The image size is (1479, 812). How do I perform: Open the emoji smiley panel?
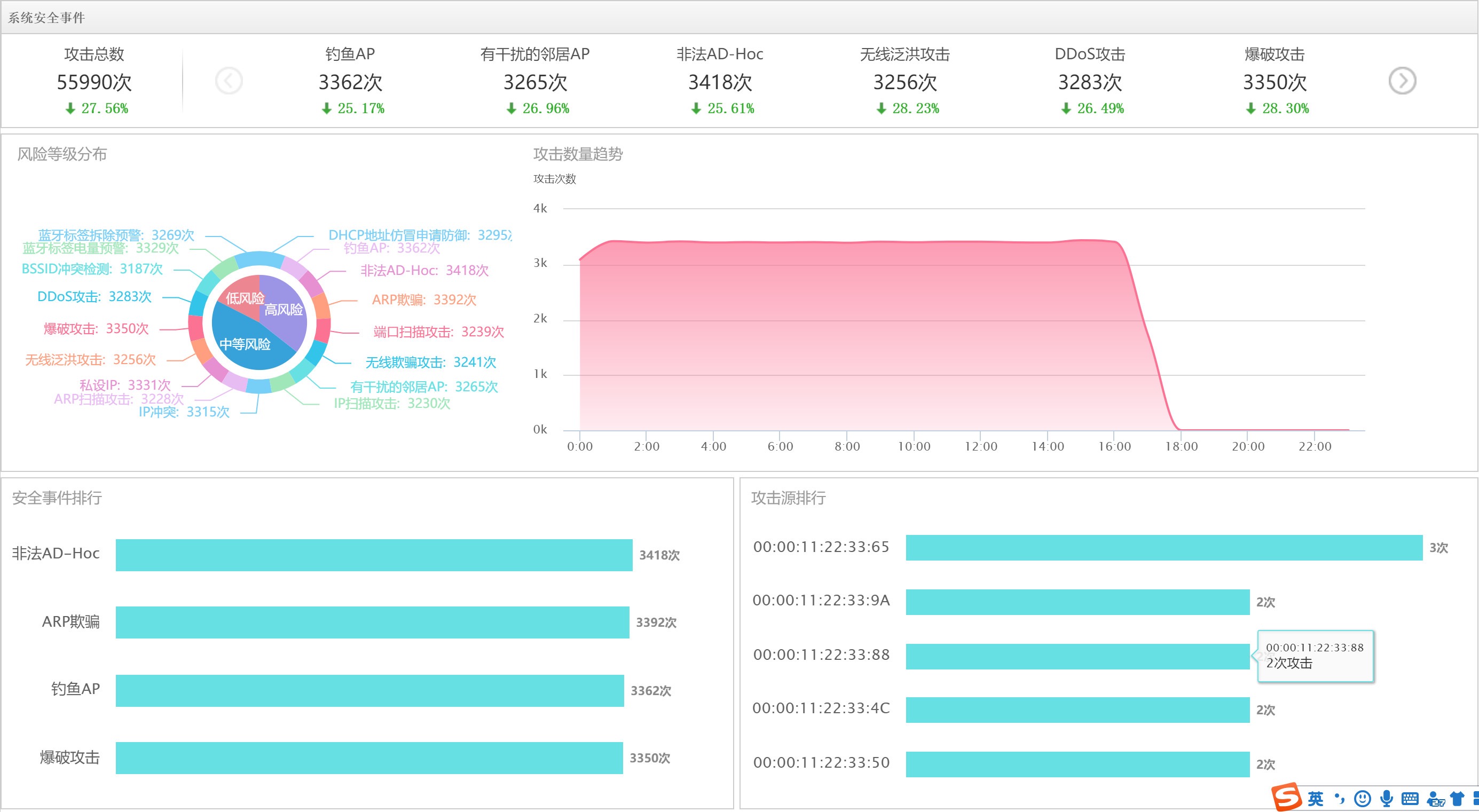[1363, 798]
